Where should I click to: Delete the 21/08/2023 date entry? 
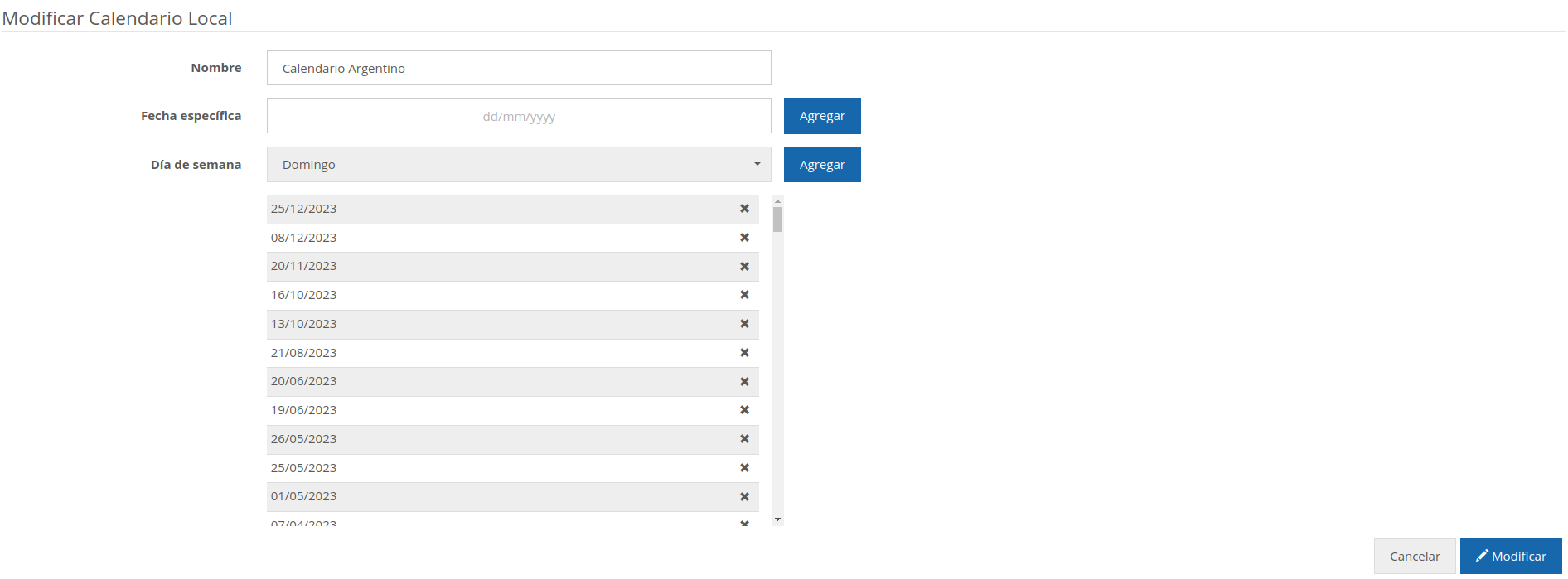[744, 353]
